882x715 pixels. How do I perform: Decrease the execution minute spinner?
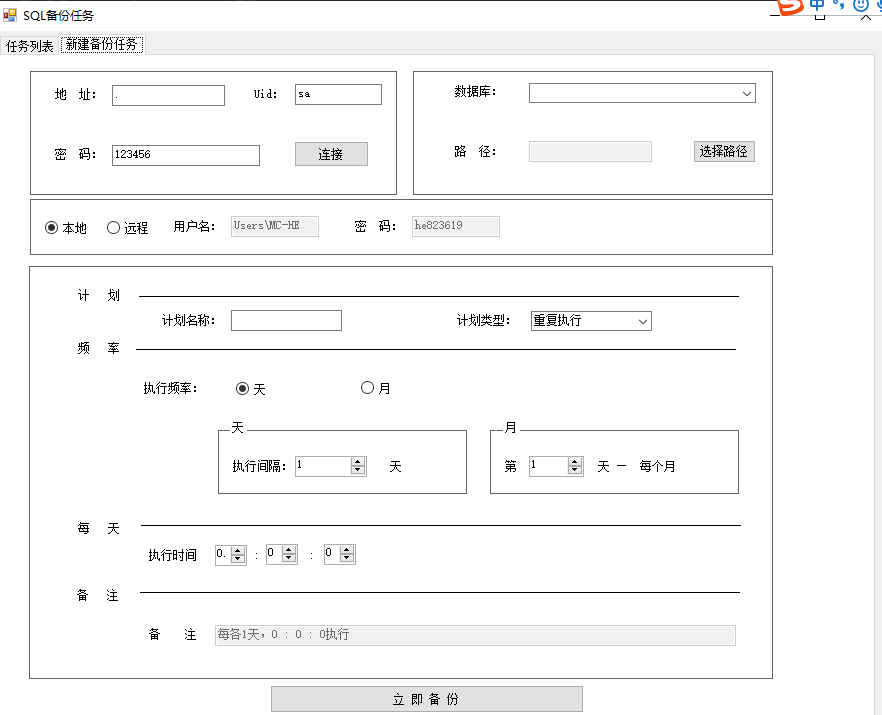[289, 559]
